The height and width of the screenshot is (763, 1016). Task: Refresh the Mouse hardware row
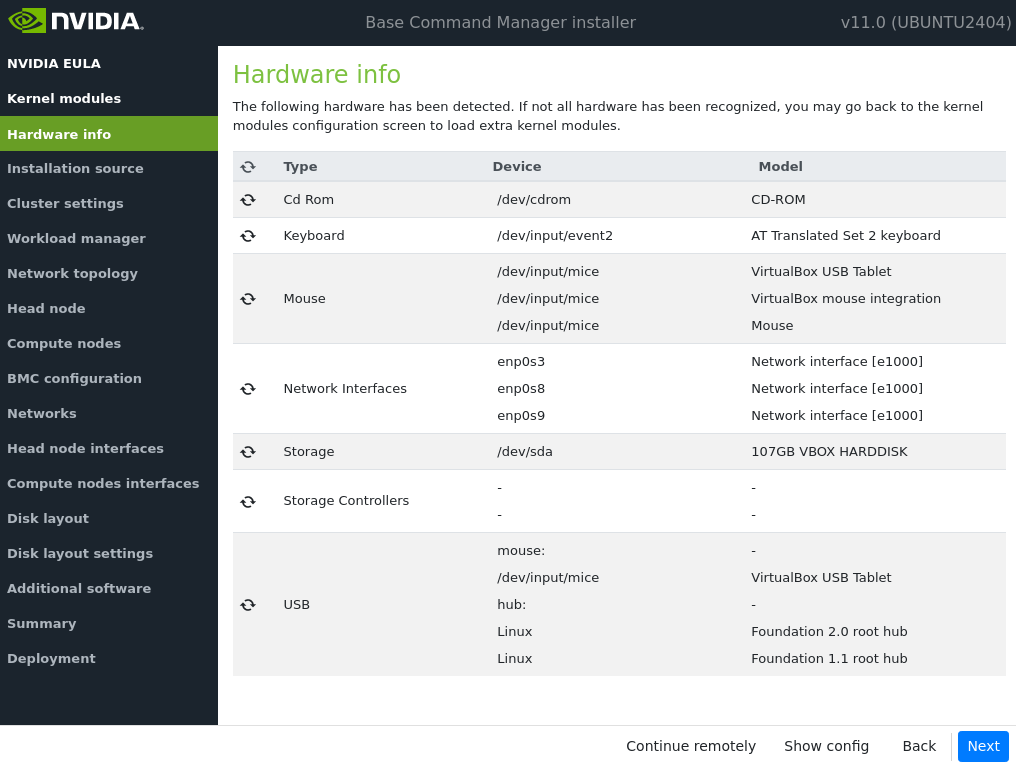coord(248,299)
